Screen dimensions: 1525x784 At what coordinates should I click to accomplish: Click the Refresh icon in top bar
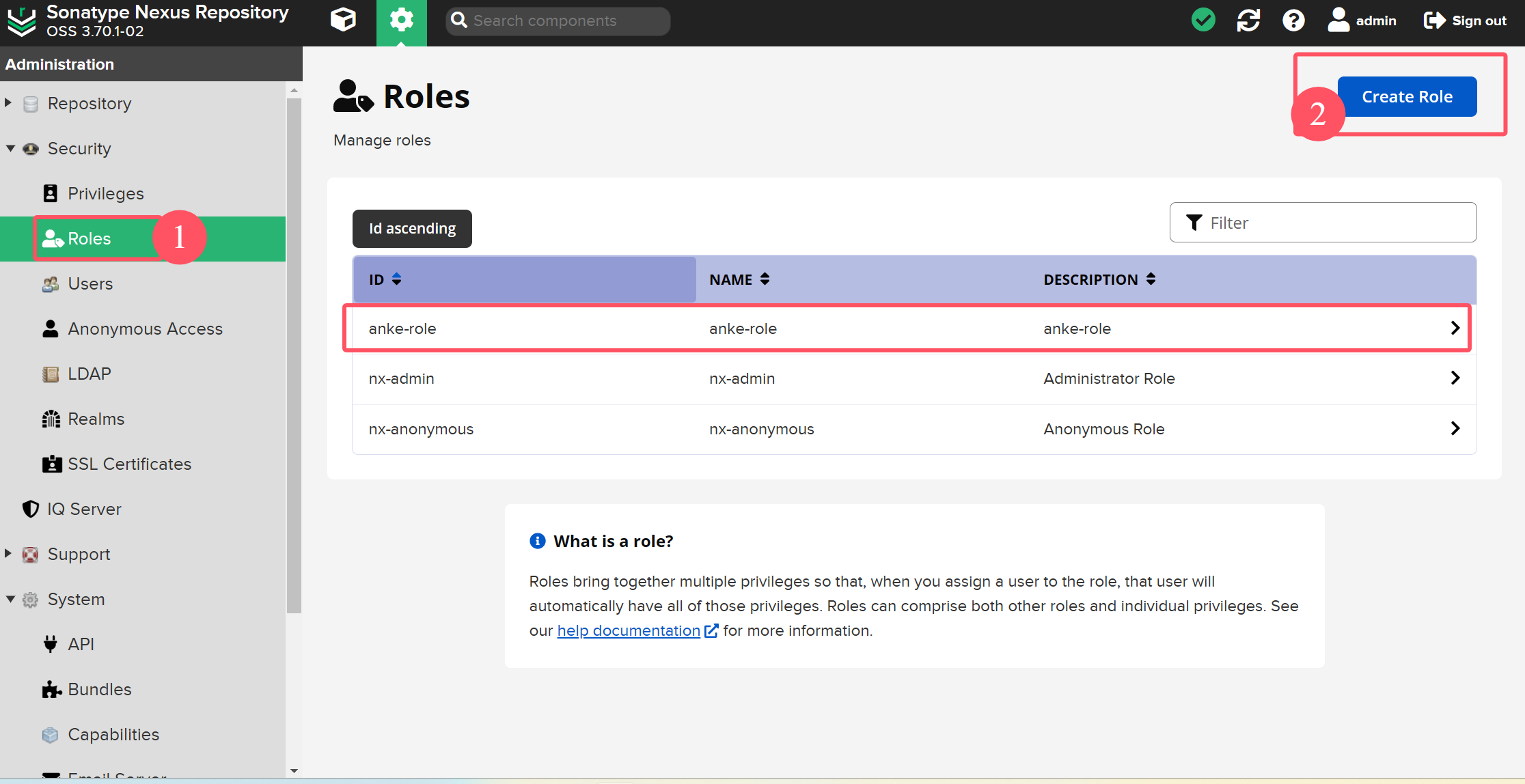[x=1248, y=20]
